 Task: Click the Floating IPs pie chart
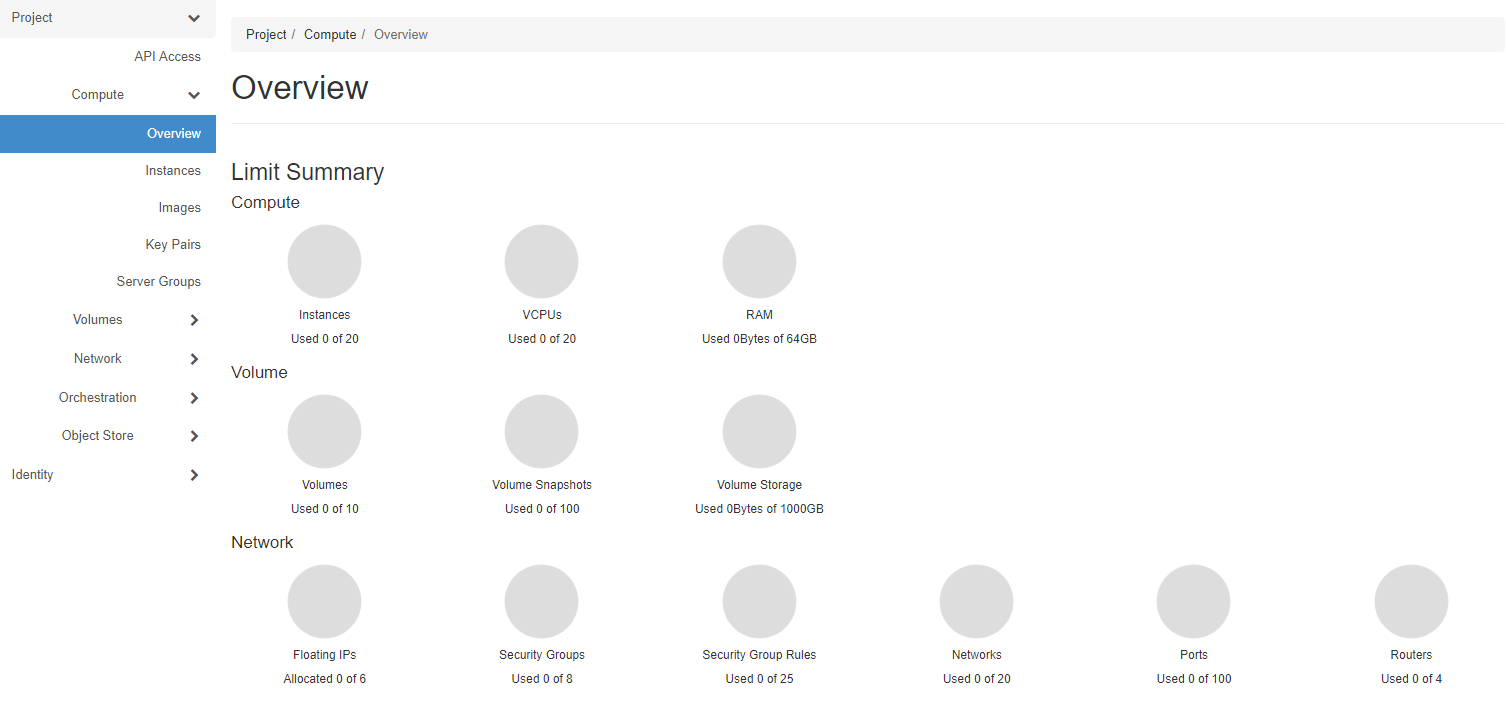coord(324,602)
